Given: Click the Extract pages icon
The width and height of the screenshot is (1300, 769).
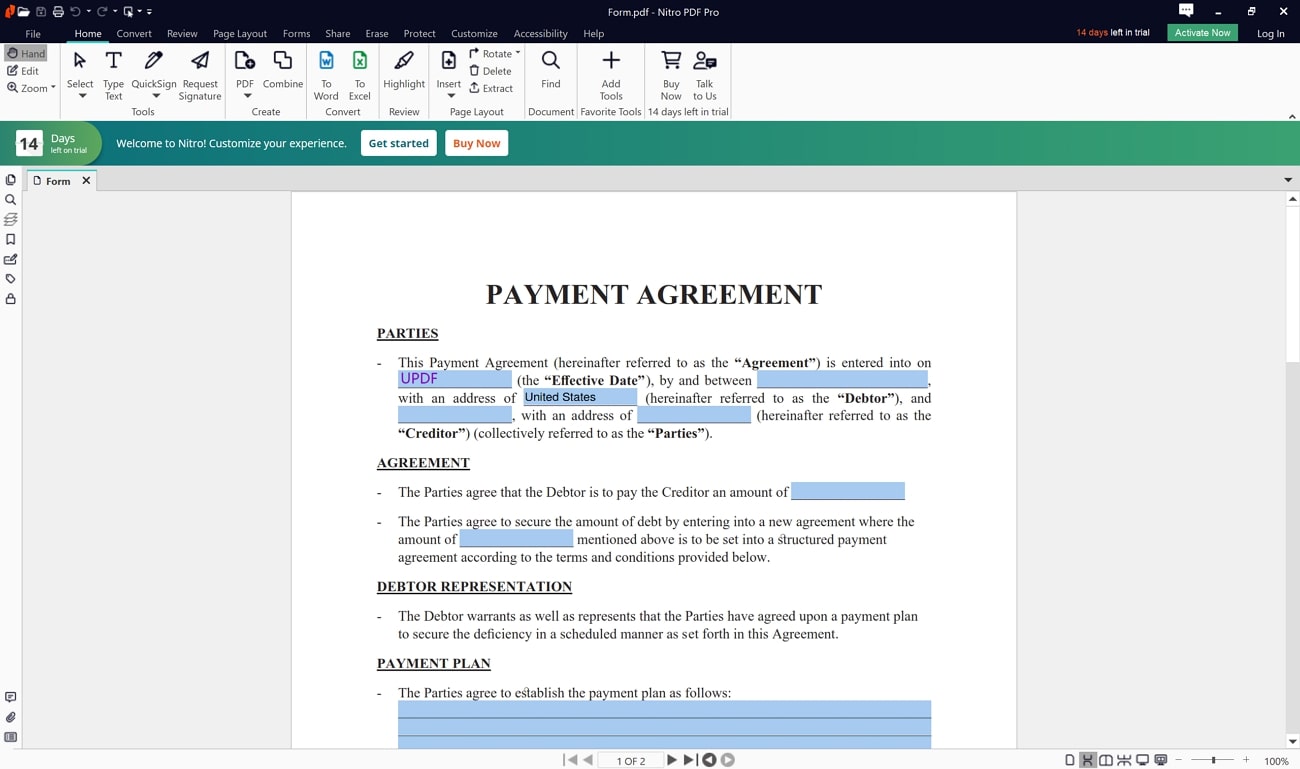Looking at the screenshot, I should coord(492,88).
